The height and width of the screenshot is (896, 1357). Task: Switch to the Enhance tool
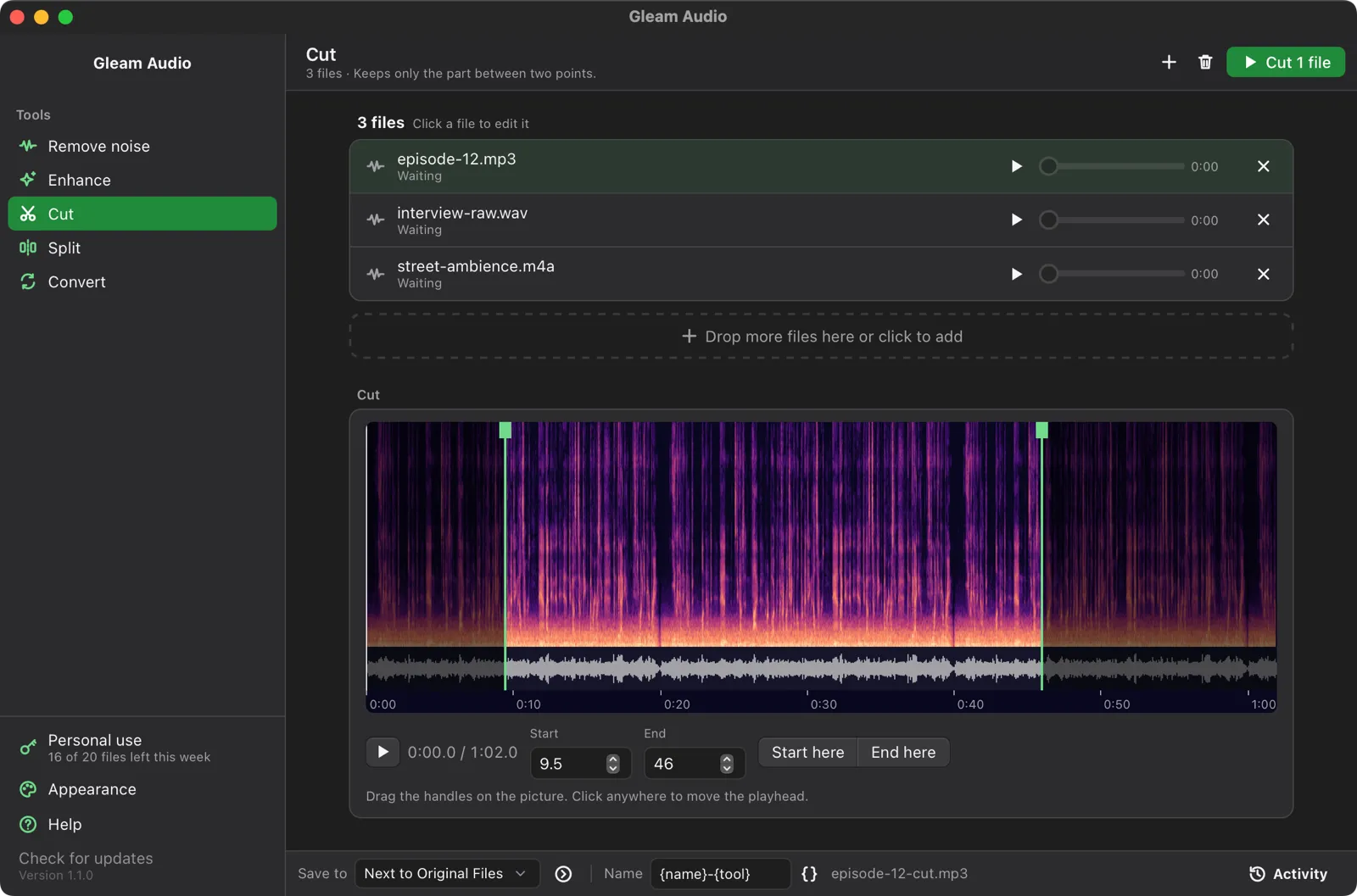click(x=142, y=180)
